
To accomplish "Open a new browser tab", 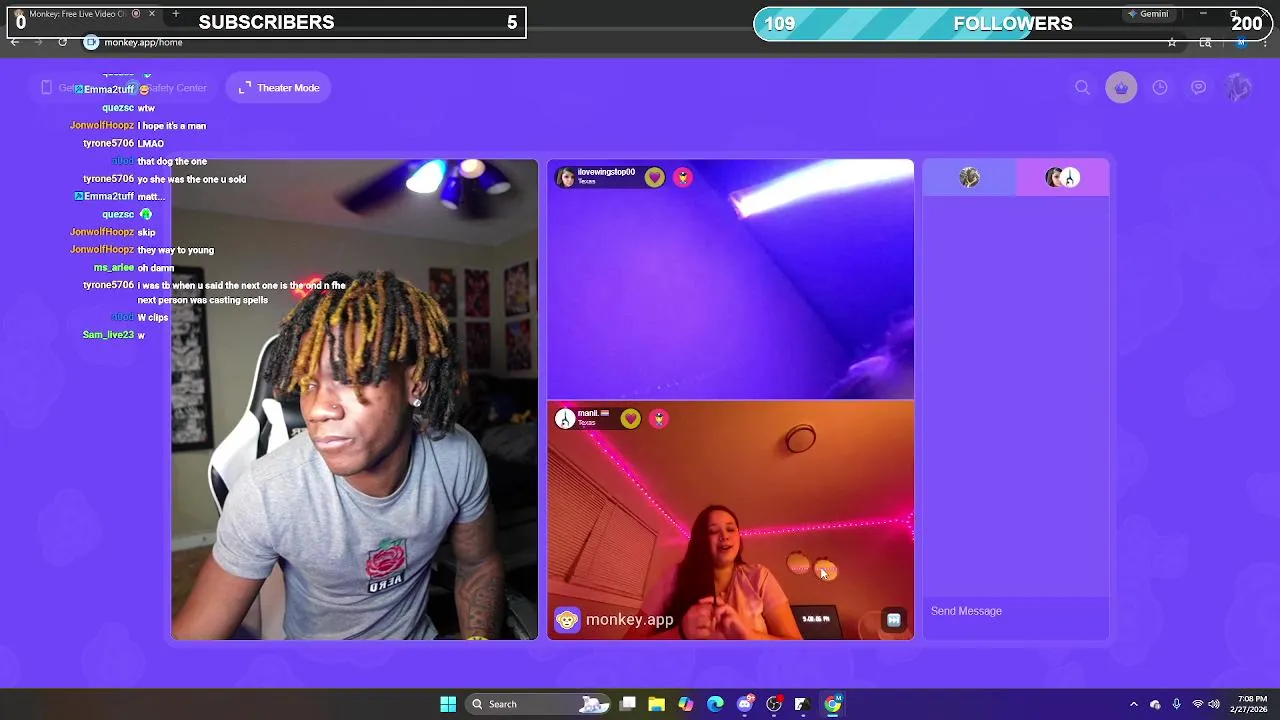I will click(175, 14).
